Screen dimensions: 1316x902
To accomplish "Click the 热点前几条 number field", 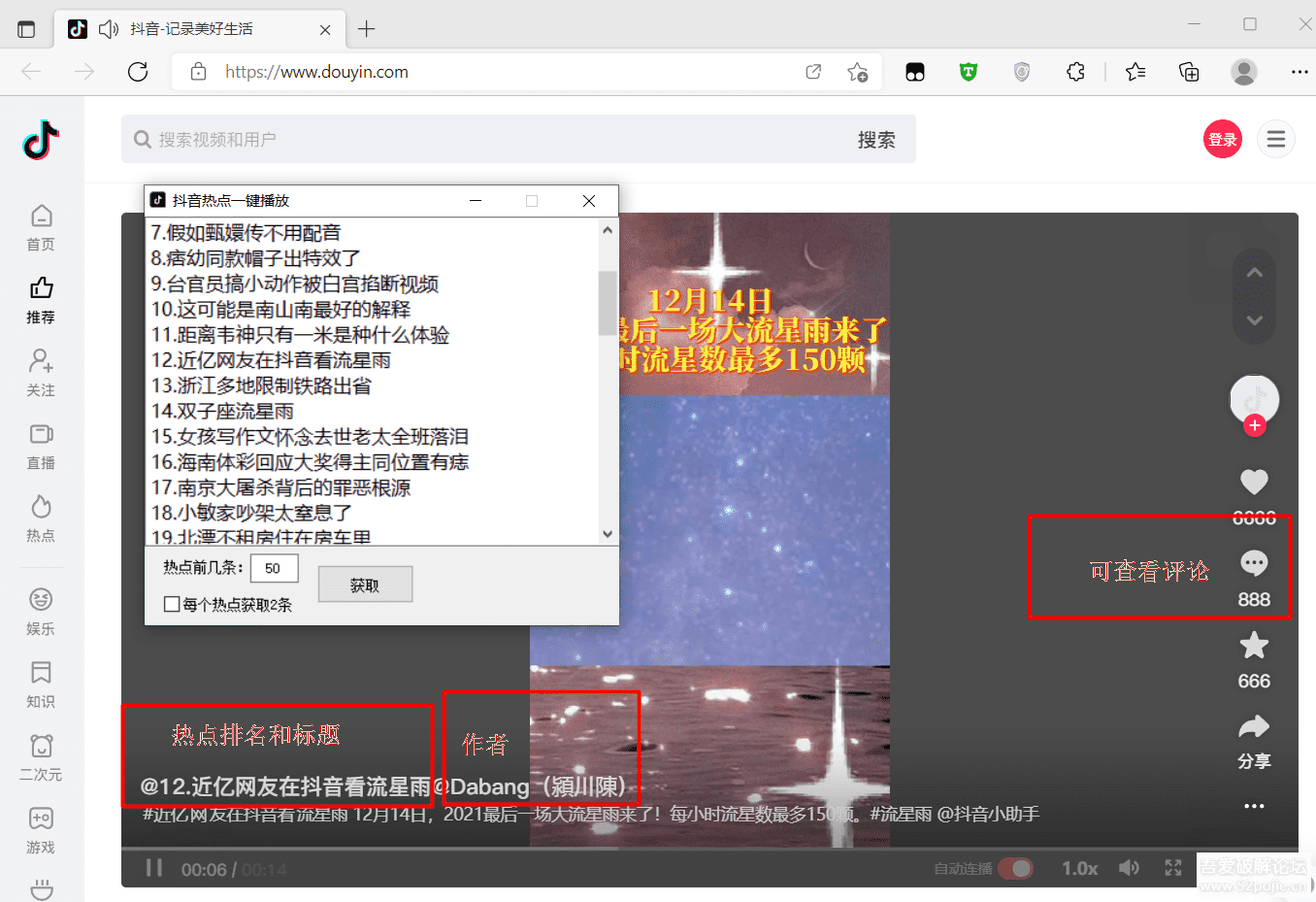I will [274, 568].
